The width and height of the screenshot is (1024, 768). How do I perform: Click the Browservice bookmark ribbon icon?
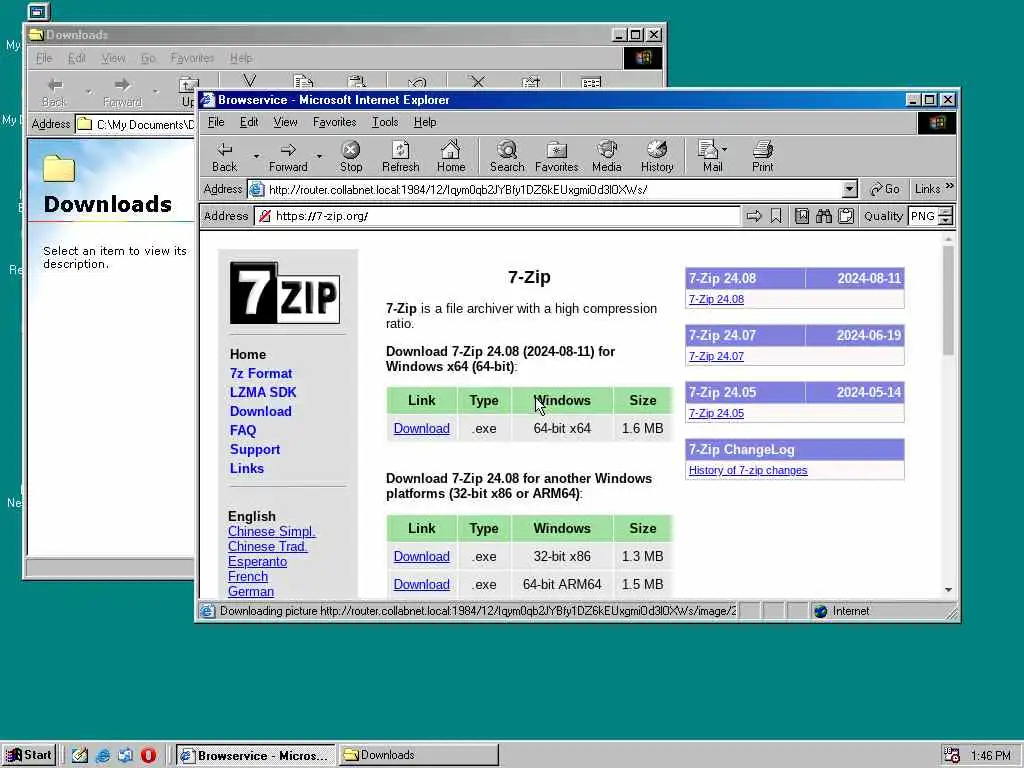[776, 216]
